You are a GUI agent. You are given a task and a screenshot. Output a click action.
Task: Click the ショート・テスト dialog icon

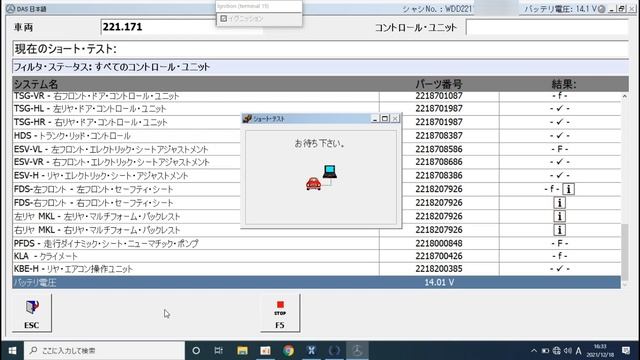(x=247, y=119)
